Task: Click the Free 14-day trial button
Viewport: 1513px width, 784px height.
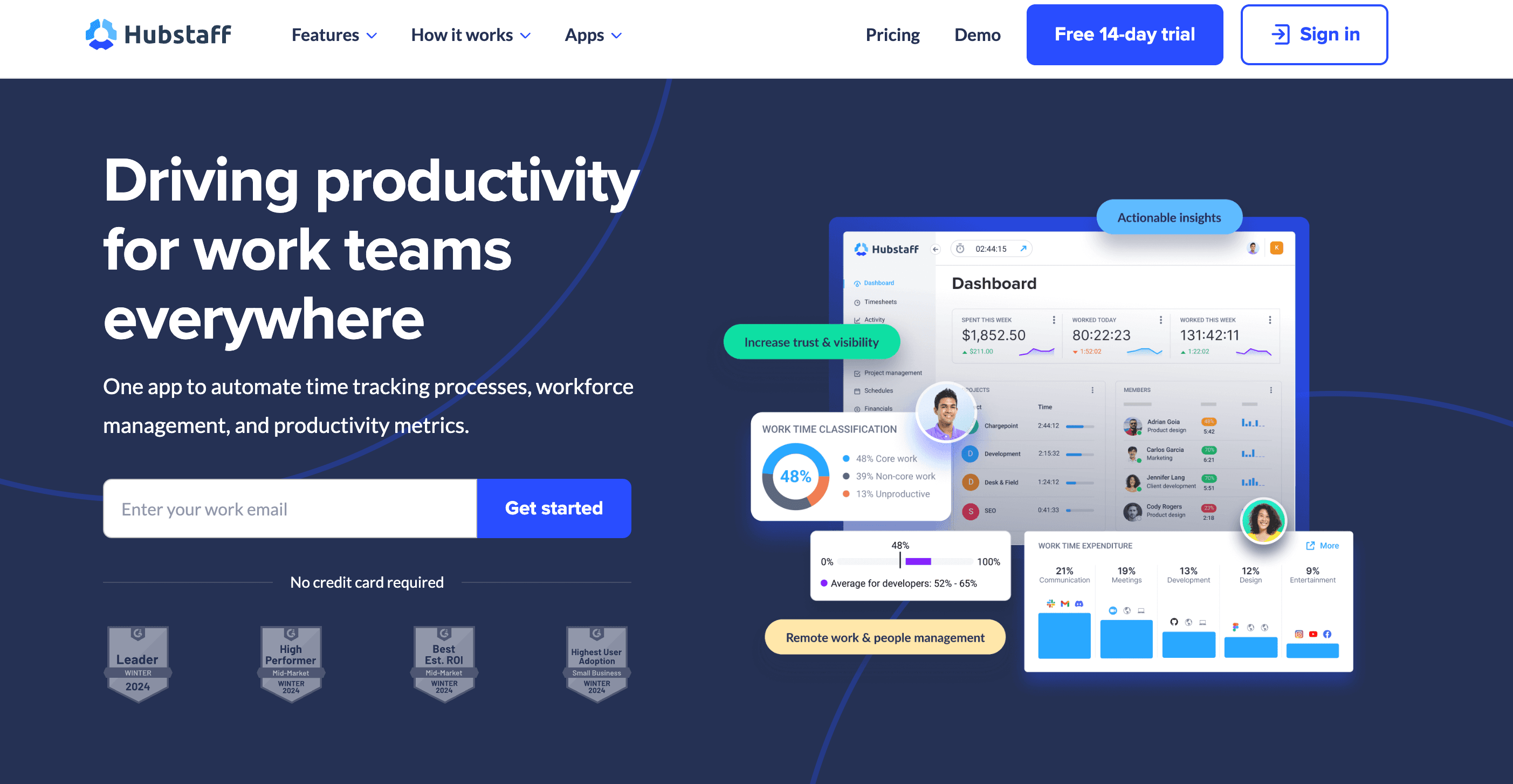Action: pyautogui.click(x=1125, y=34)
